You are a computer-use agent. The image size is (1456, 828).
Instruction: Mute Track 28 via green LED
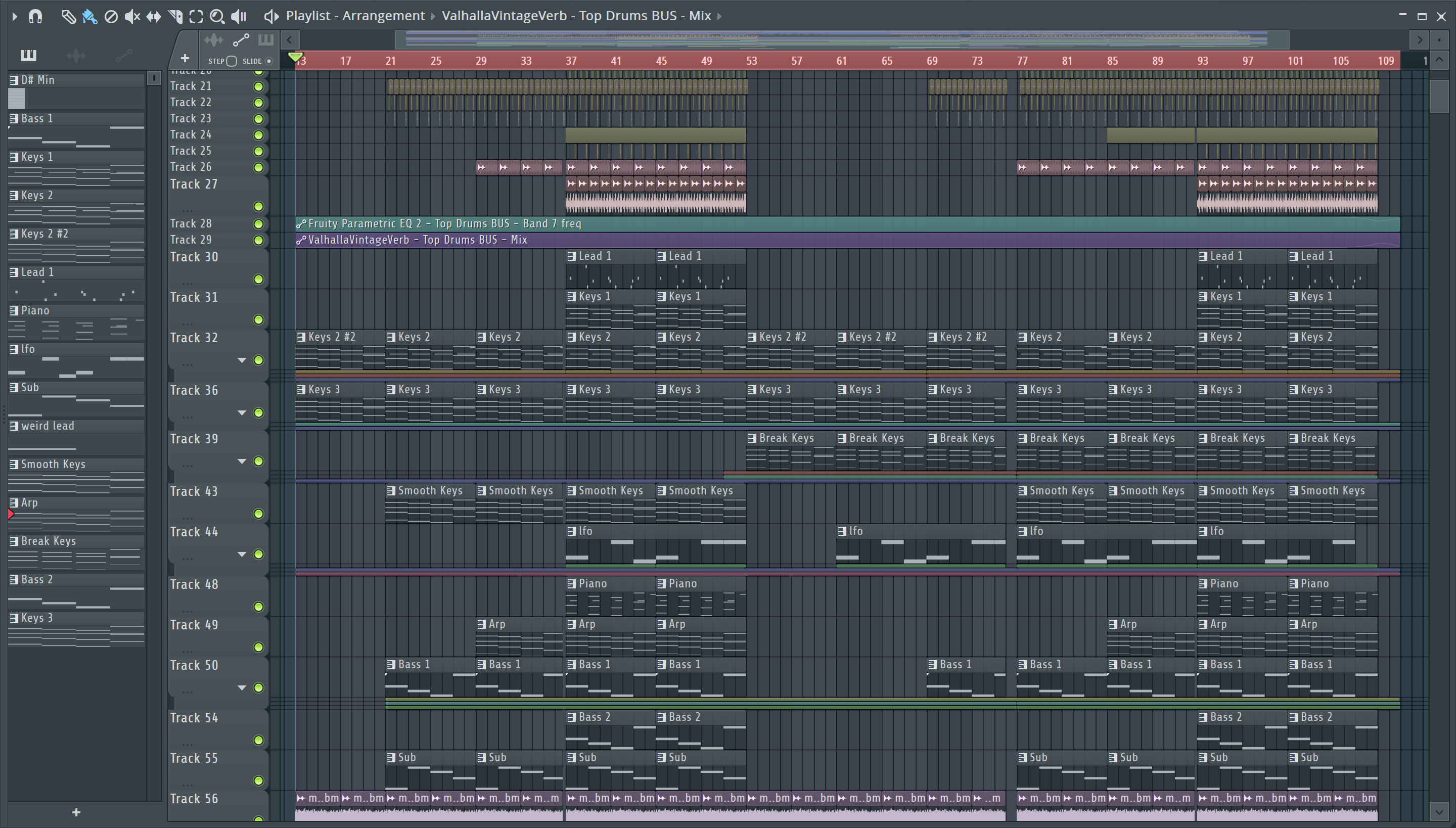point(258,224)
